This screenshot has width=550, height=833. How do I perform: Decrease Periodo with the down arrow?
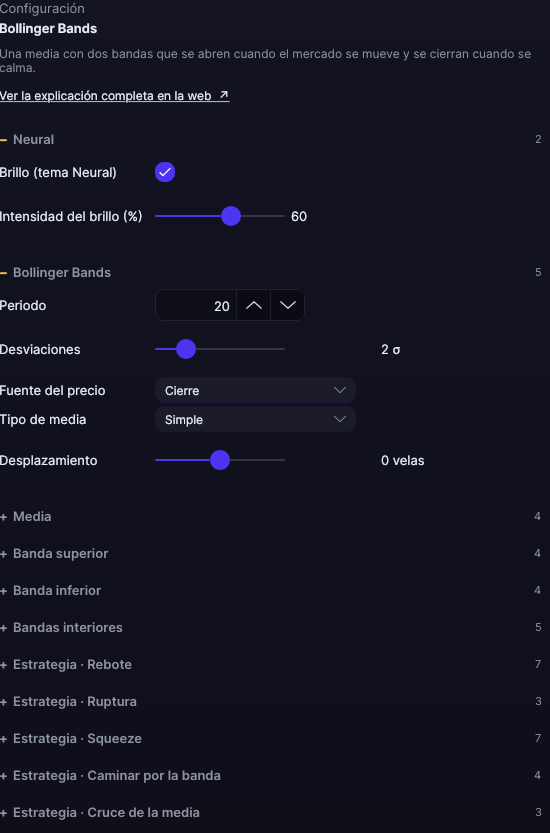287,305
